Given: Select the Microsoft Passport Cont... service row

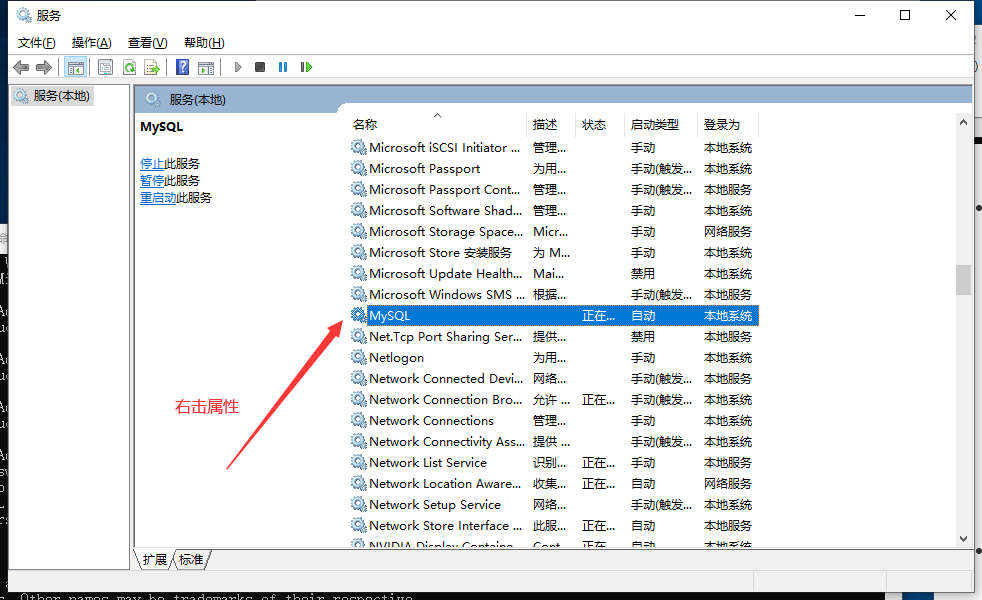Looking at the screenshot, I should coord(554,189).
